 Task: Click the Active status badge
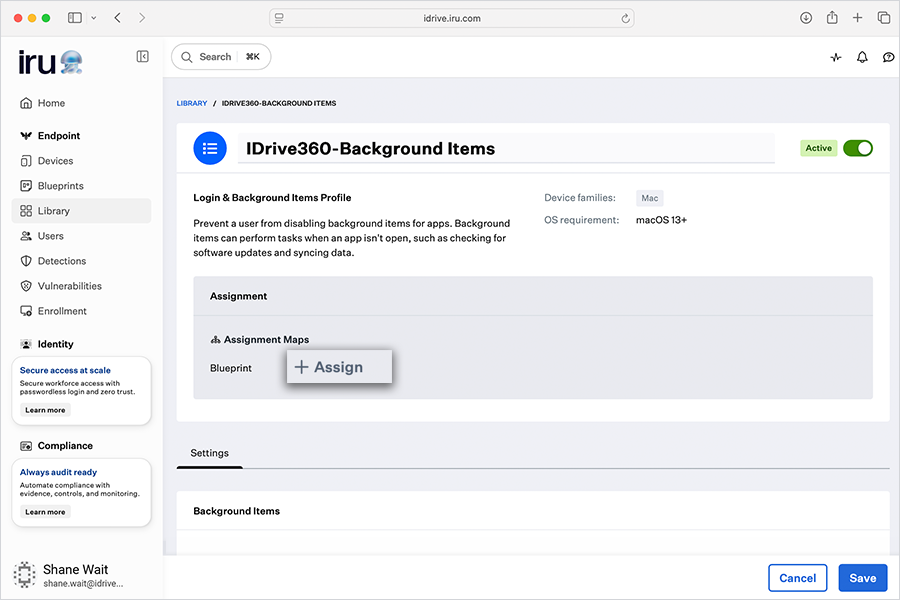coord(818,148)
